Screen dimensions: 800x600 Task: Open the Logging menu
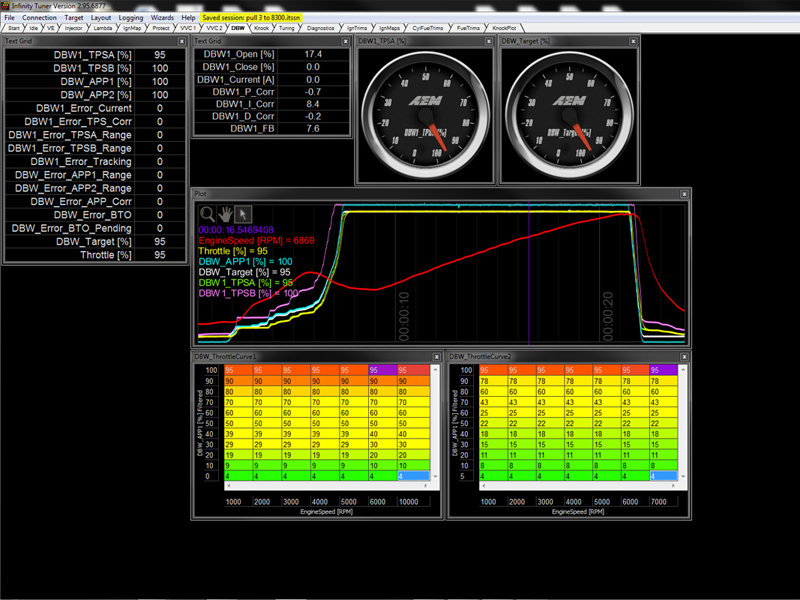(131, 17)
